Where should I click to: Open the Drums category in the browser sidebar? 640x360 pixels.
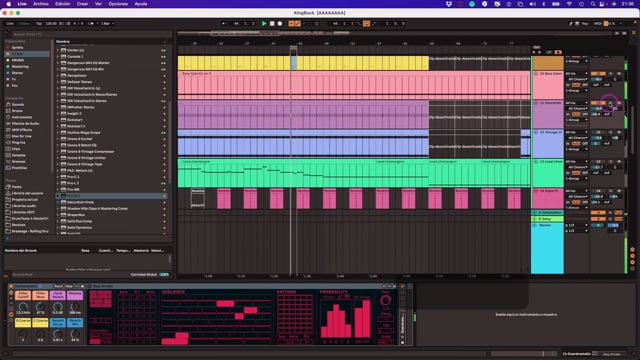click(x=18, y=111)
